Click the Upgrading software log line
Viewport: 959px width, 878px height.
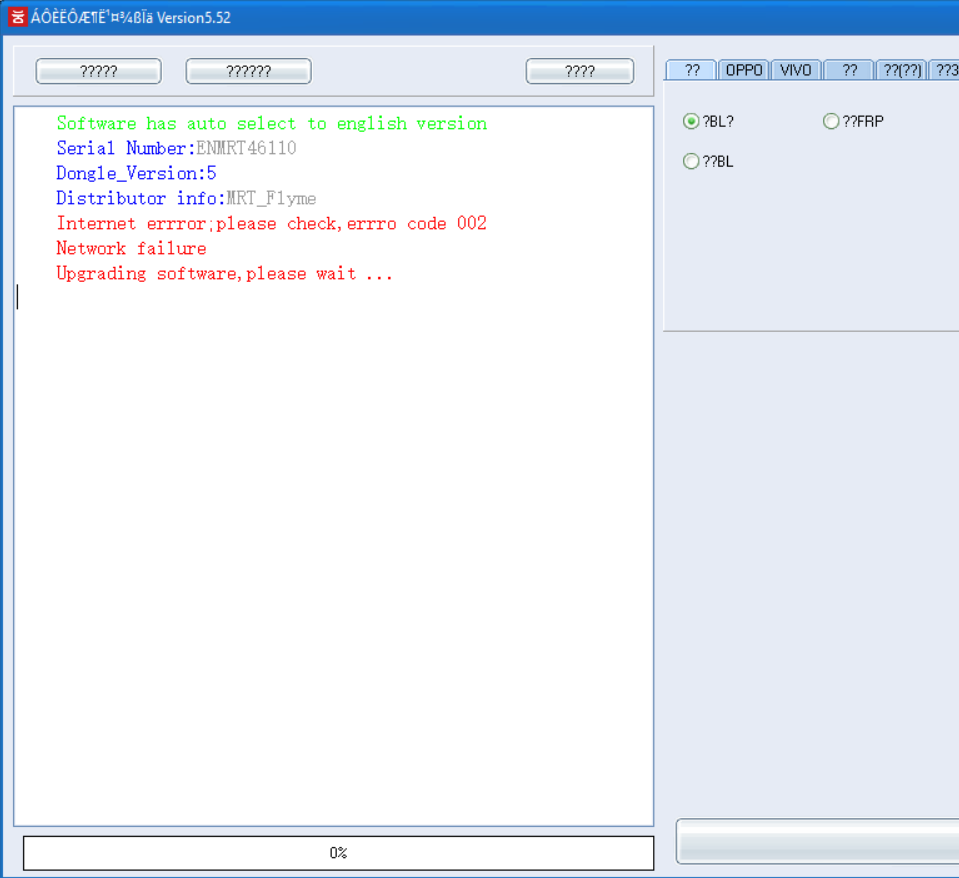tap(224, 273)
